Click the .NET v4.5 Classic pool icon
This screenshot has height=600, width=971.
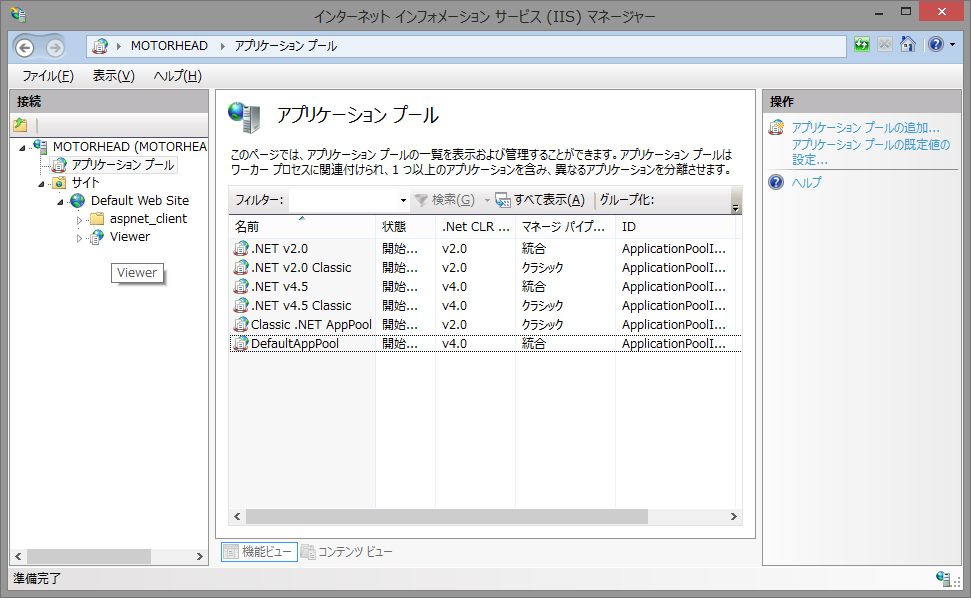(240, 306)
